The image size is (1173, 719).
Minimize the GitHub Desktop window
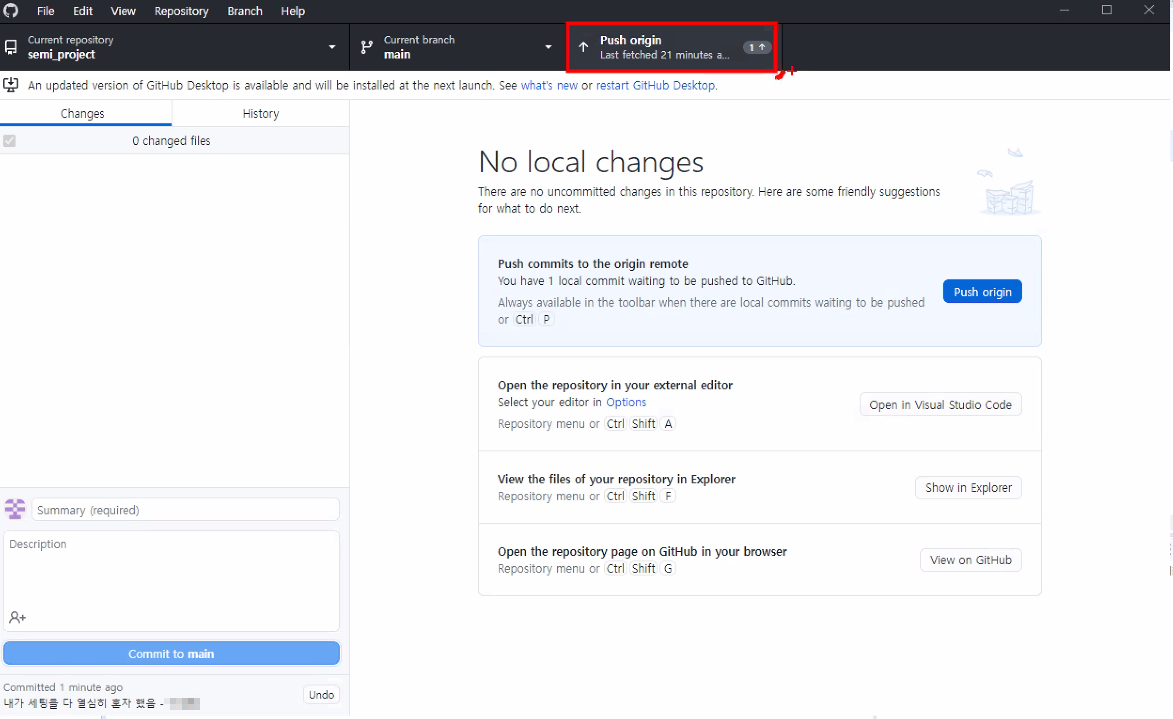point(1064,10)
